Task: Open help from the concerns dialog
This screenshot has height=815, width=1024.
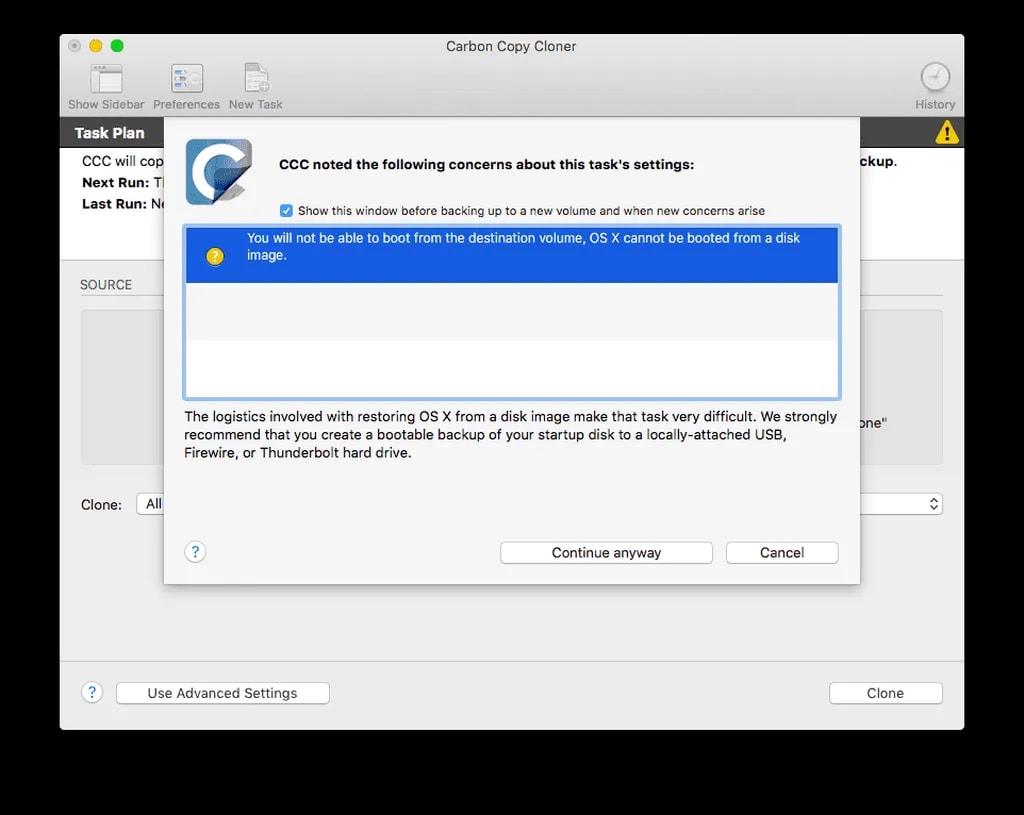Action: (x=196, y=552)
